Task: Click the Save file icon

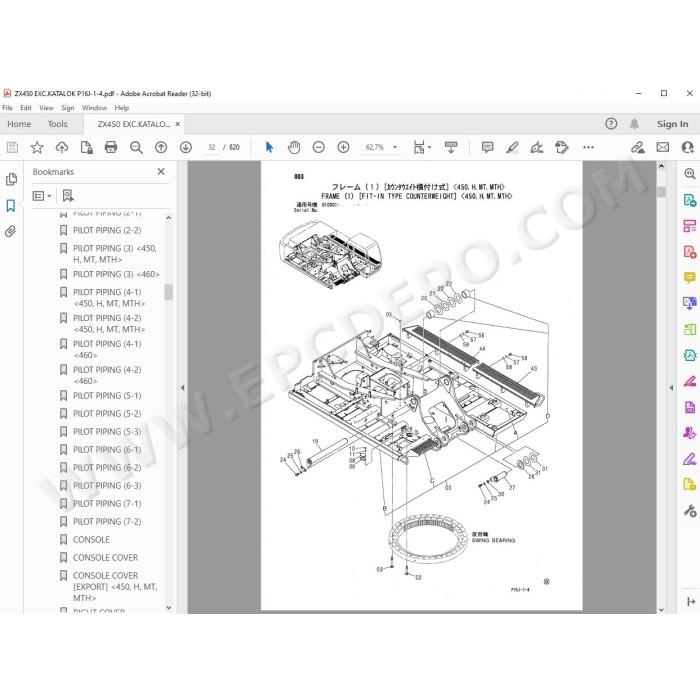Action: tap(12, 147)
